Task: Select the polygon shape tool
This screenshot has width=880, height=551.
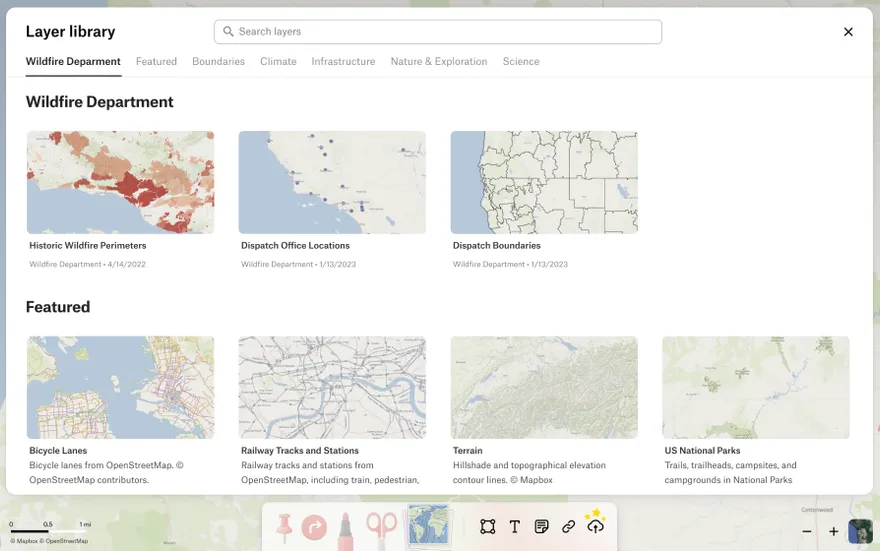Action: click(488, 526)
